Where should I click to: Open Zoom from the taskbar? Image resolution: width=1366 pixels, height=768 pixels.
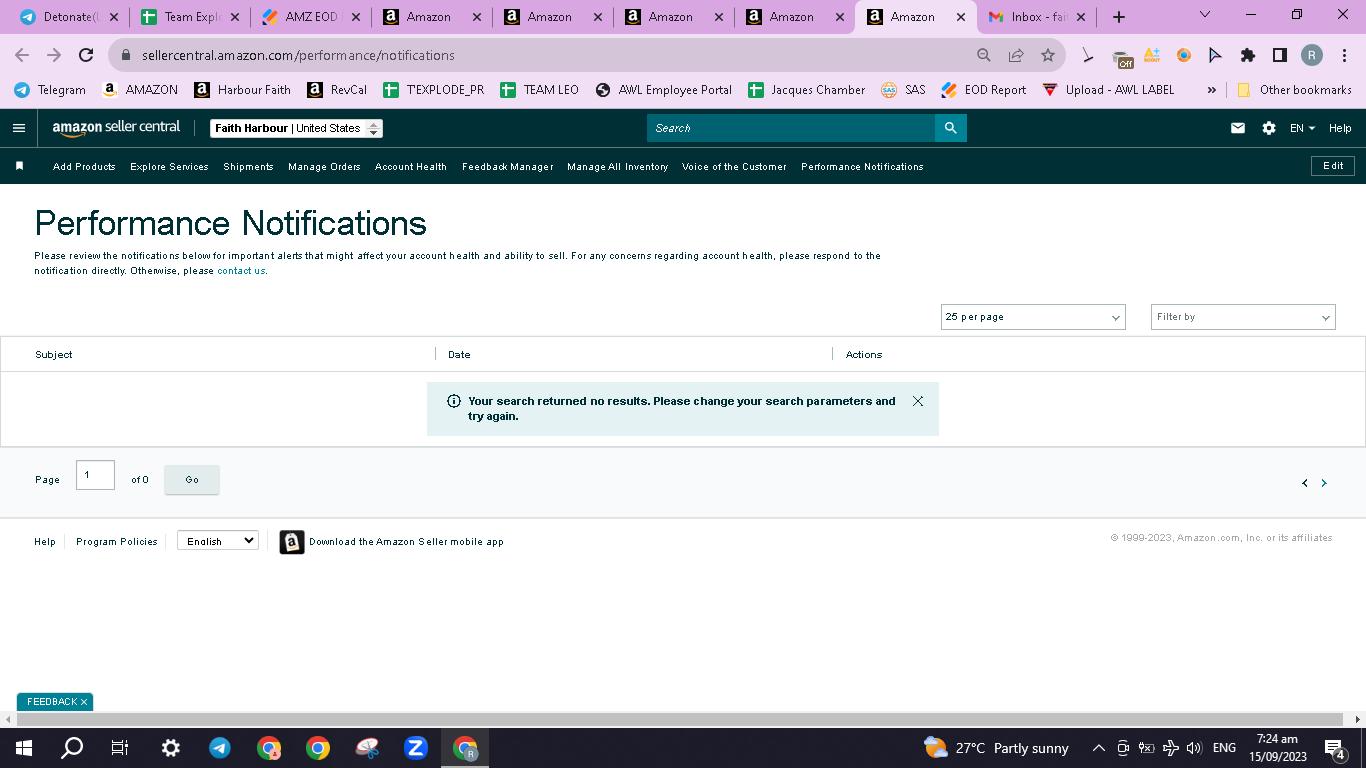click(416, 748)
